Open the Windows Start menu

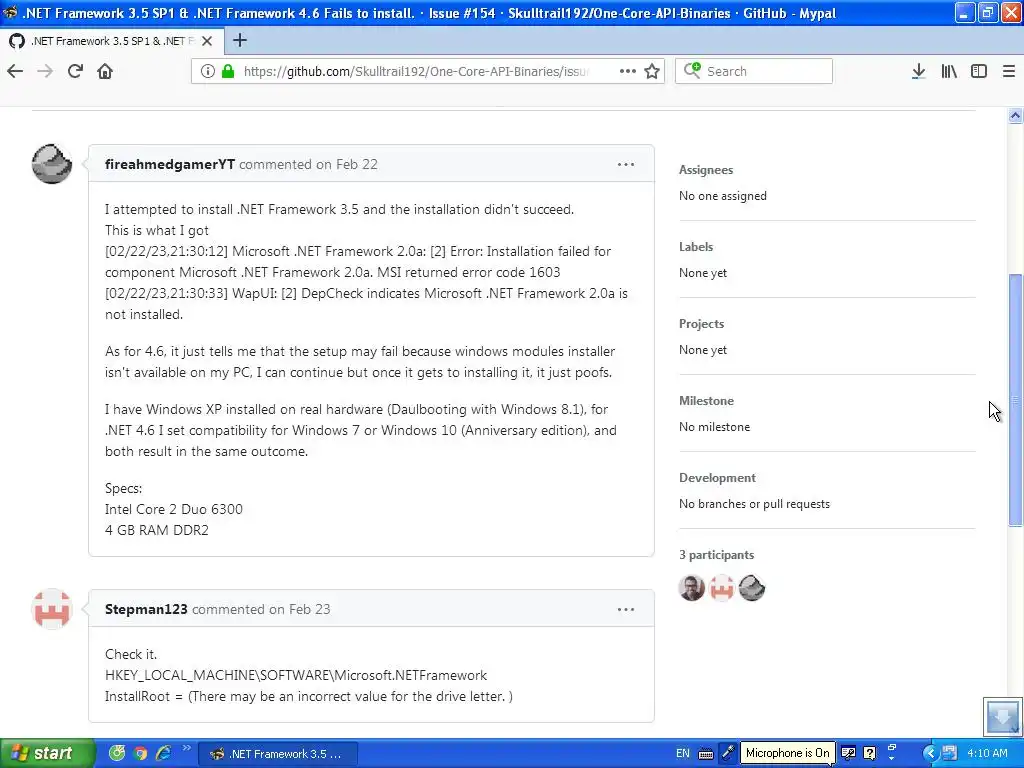[46, 754]
